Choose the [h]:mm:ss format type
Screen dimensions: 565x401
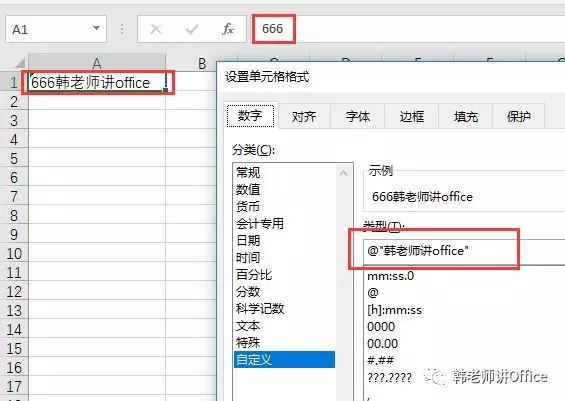tap(395, 310)
